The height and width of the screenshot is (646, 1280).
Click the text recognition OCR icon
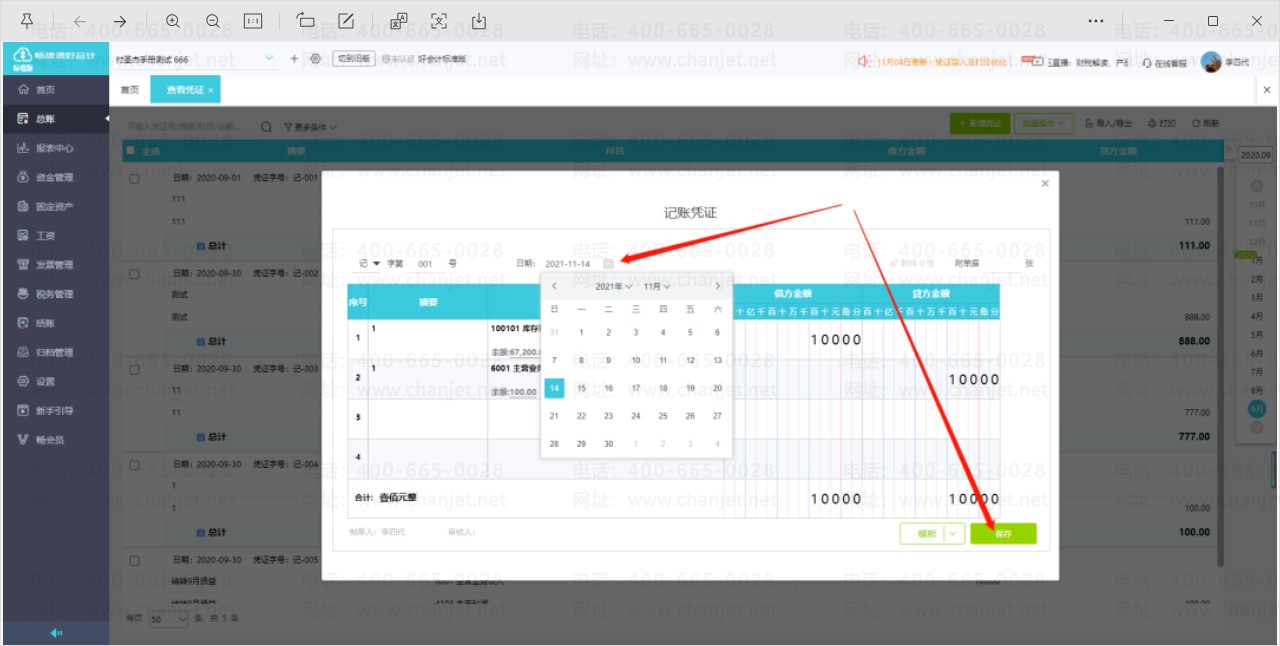[x=439, y=20]
